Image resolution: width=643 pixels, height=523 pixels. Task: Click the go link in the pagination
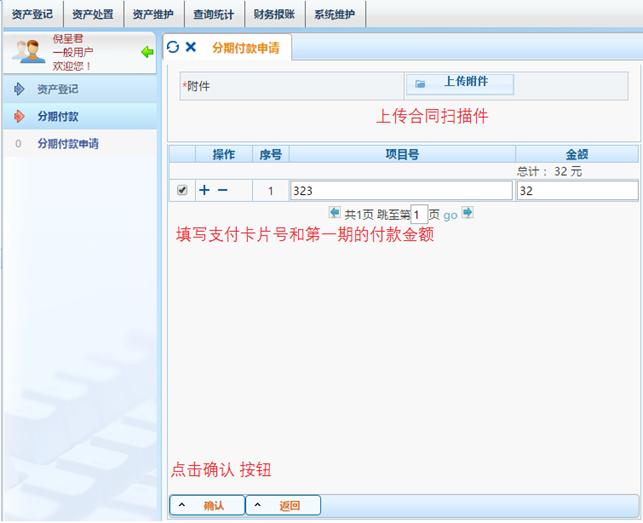tap(450, 214)
